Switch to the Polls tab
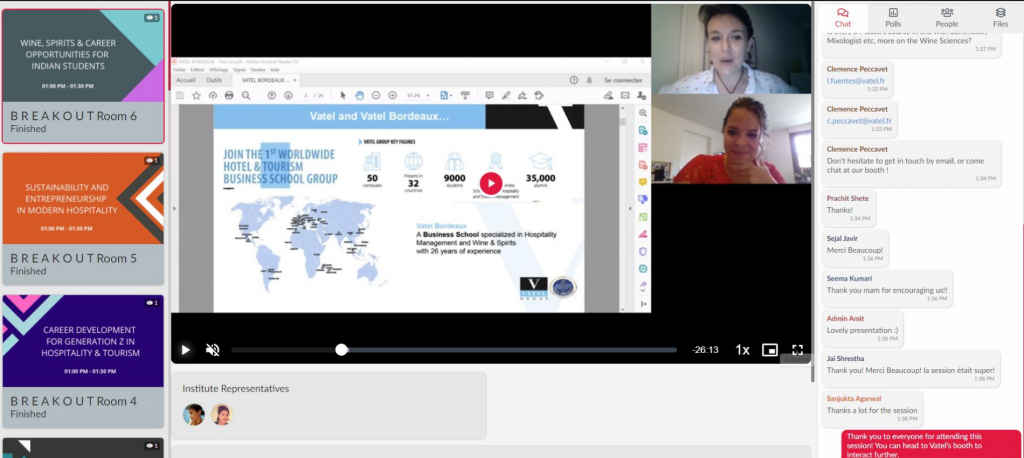The width and height of the screenshot is (1024, 458). pos(893,17)
